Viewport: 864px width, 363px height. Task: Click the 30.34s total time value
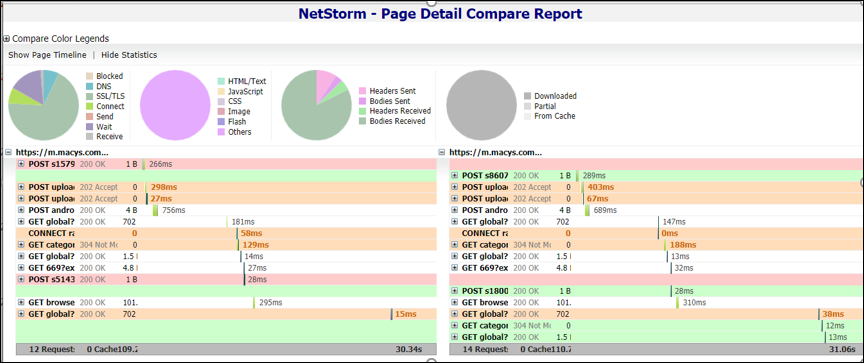pos(408,349)
